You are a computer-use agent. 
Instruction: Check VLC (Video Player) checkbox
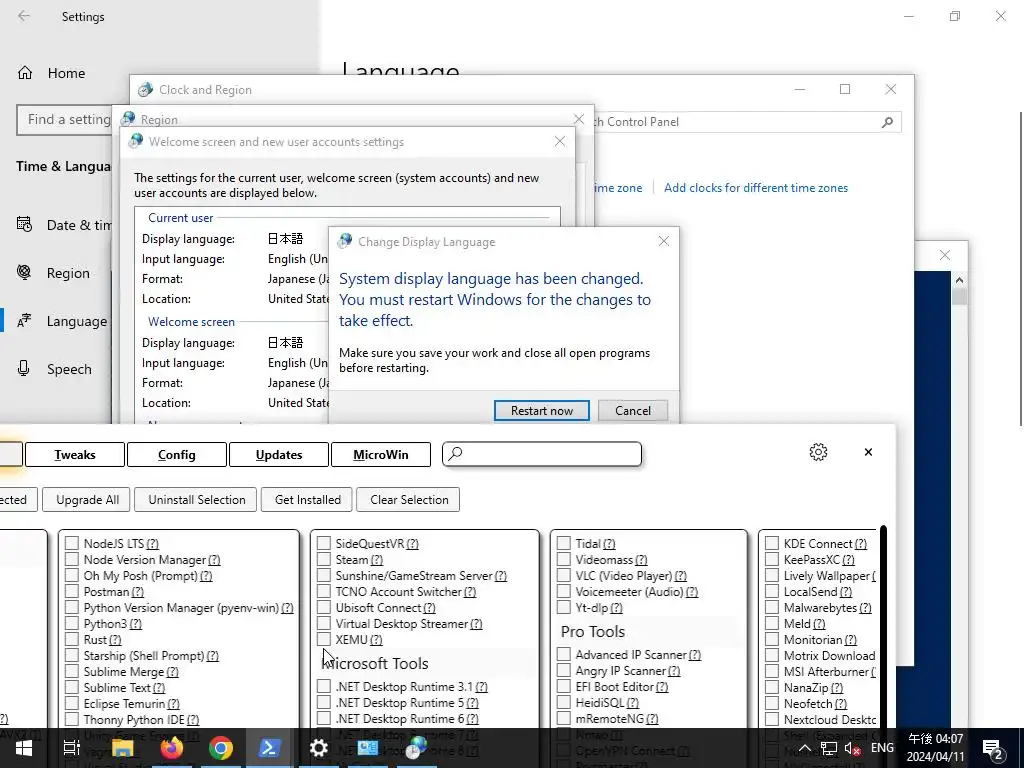pos(564,575)
